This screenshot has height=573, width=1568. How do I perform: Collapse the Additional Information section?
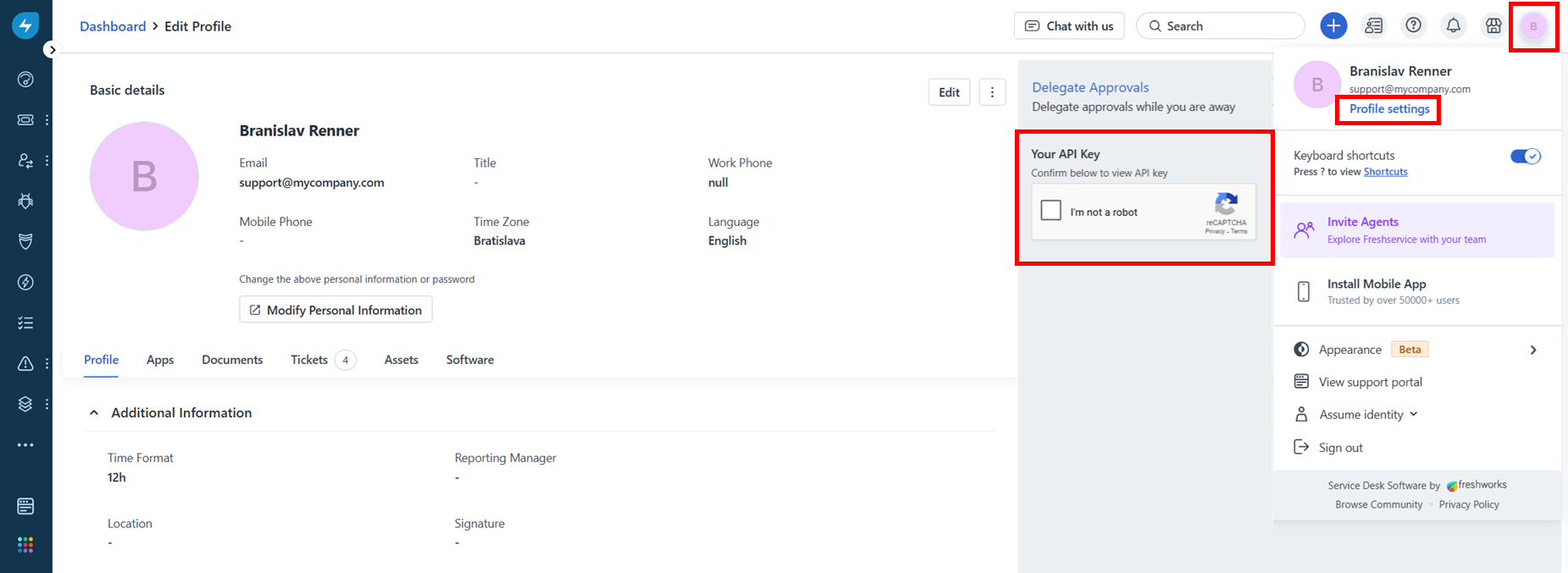(x=94, y=413)
